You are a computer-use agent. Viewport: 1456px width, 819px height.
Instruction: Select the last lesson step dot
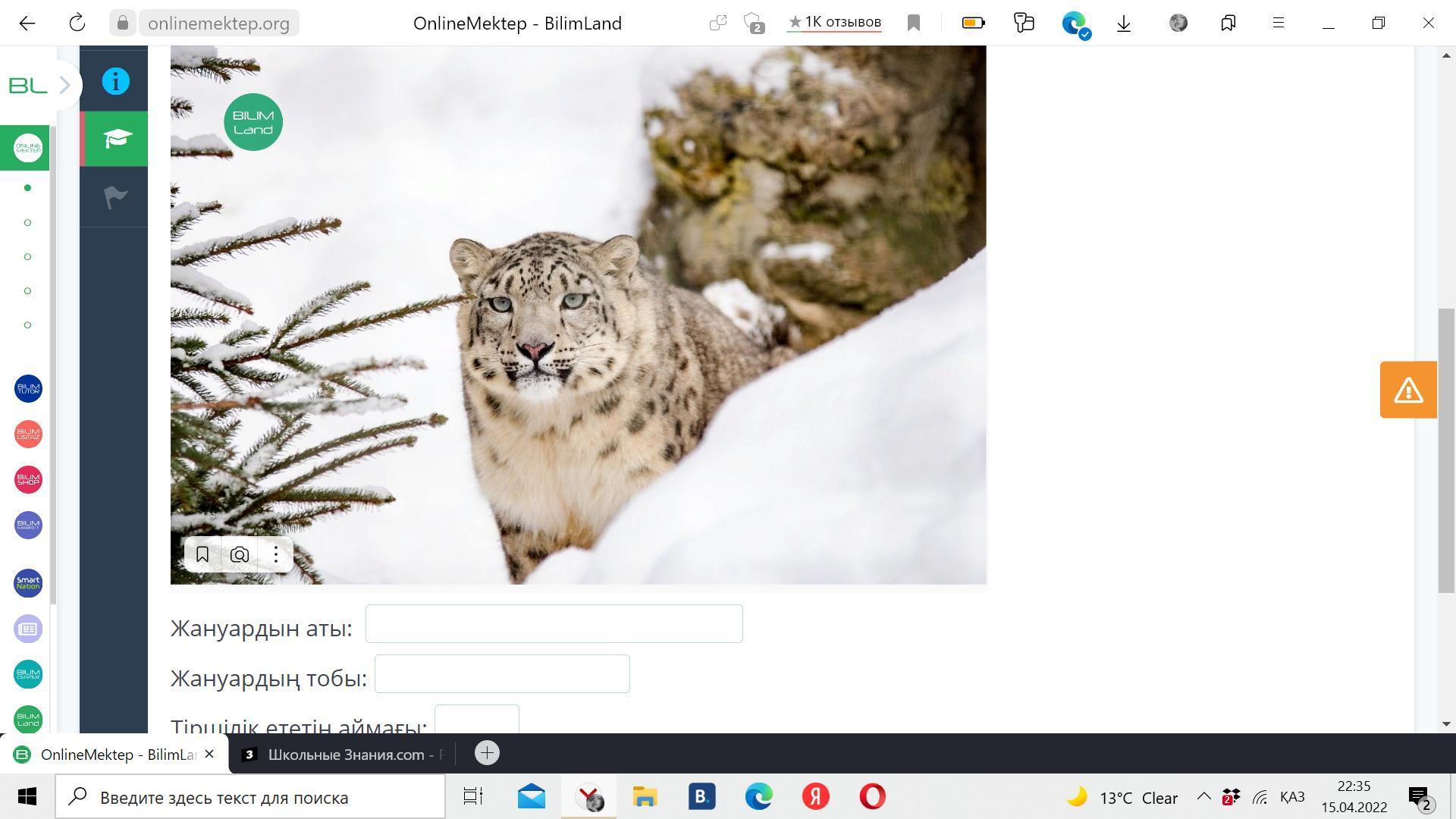pos(28,325)
